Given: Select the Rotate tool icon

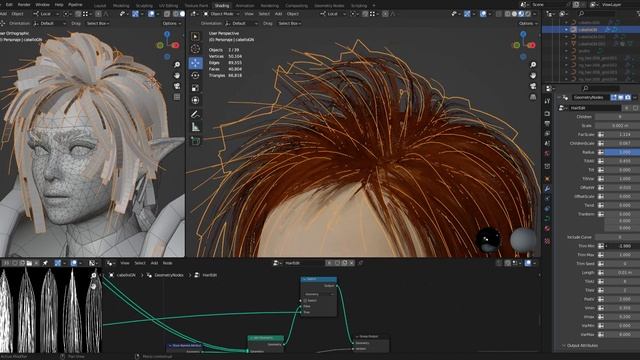Looking at the screenshot, I should 196,76.
